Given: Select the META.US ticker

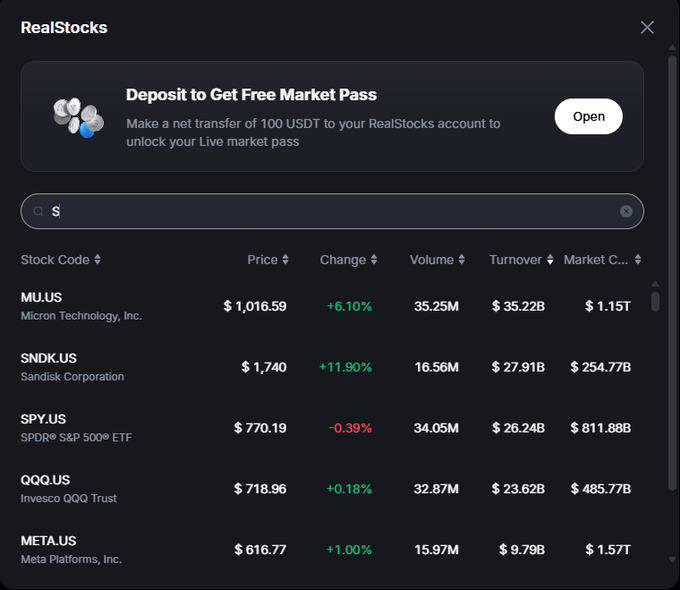Looking at the screenshot, I should pos(48,541).
